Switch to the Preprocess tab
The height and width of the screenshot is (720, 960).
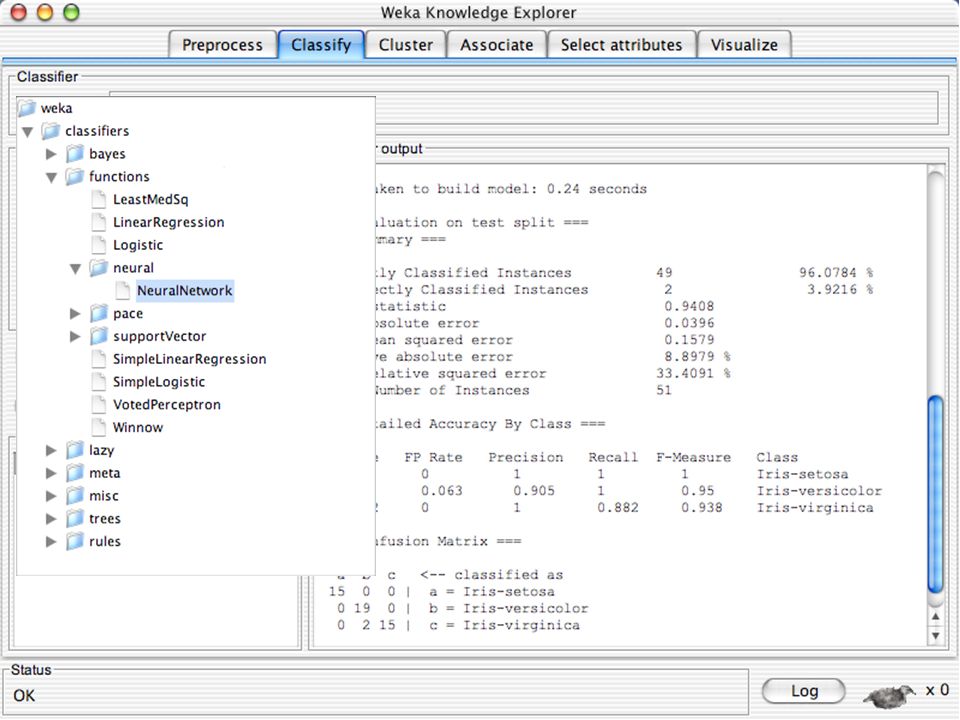[x=222, y=45]
